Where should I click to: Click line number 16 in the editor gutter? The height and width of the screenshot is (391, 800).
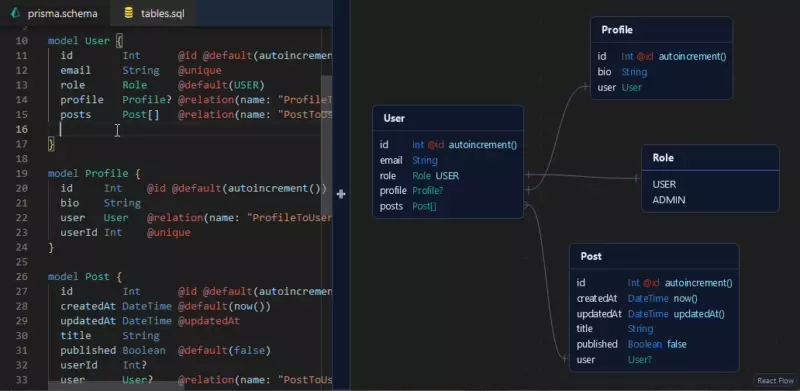click(x=21, y=129)
